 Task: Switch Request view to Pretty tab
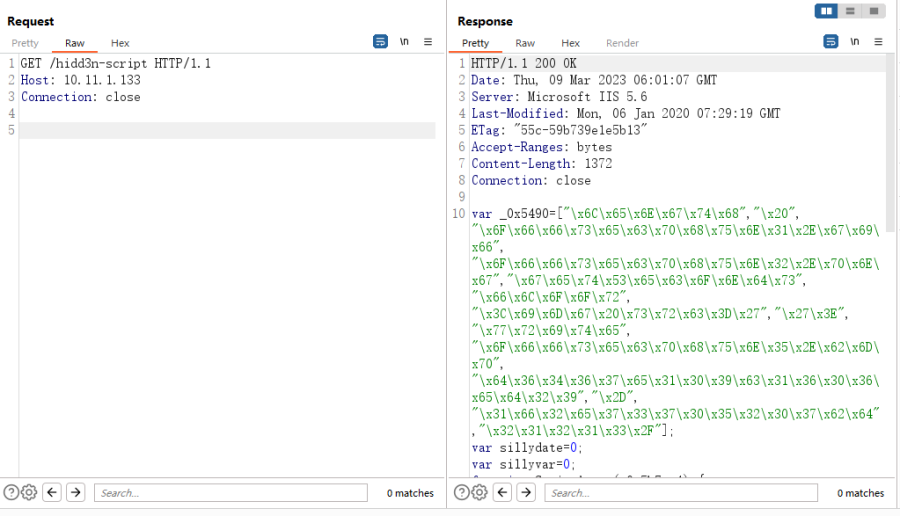tap(25, 43)
